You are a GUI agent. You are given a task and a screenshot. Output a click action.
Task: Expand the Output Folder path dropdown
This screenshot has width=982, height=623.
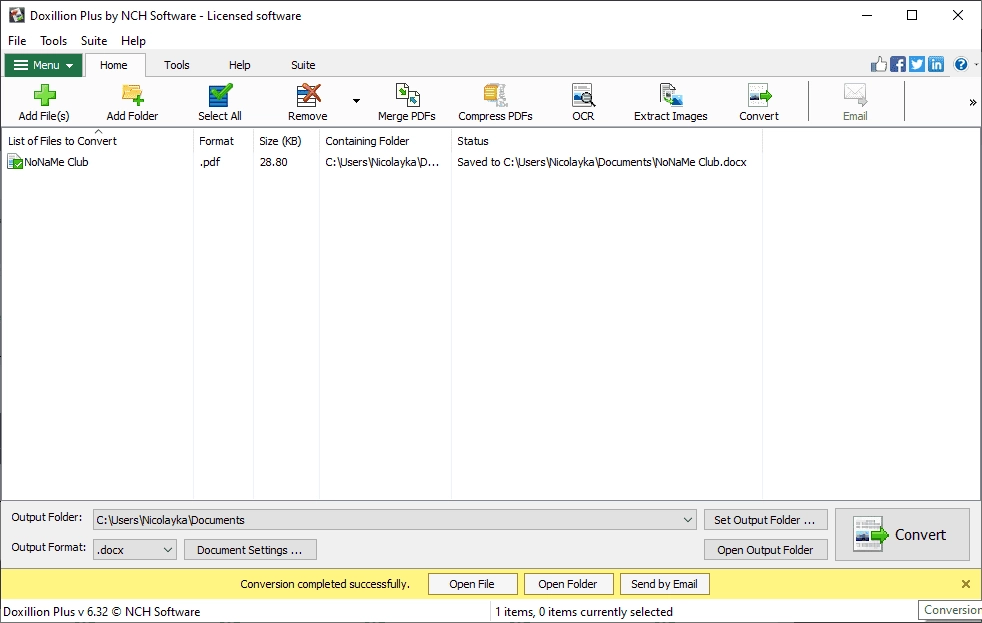pos(688,520)
